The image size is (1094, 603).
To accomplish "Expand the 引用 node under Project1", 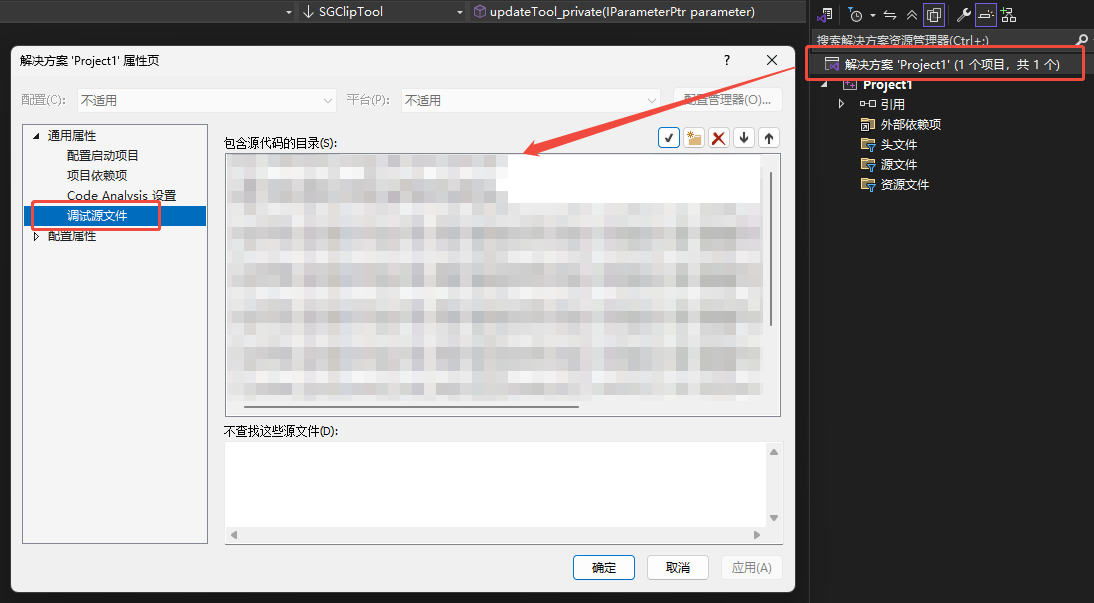I will point(842,104).
